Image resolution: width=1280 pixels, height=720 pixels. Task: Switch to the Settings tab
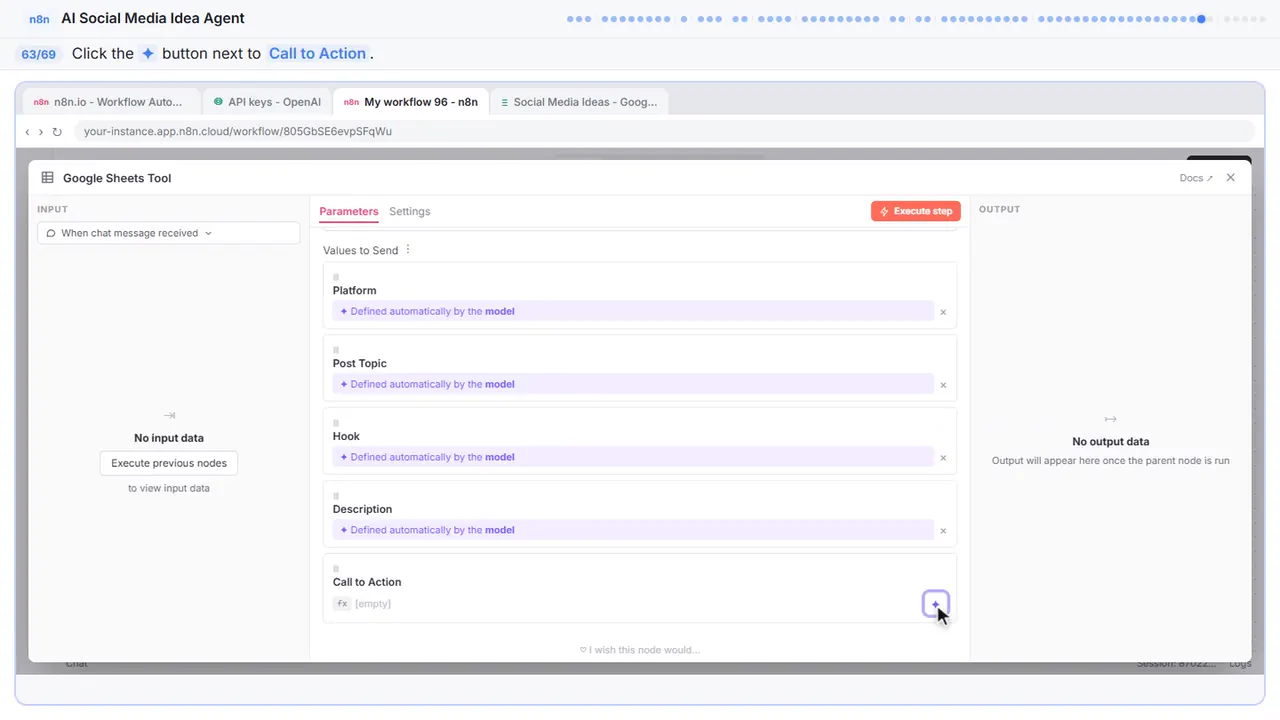pos(410,211)
